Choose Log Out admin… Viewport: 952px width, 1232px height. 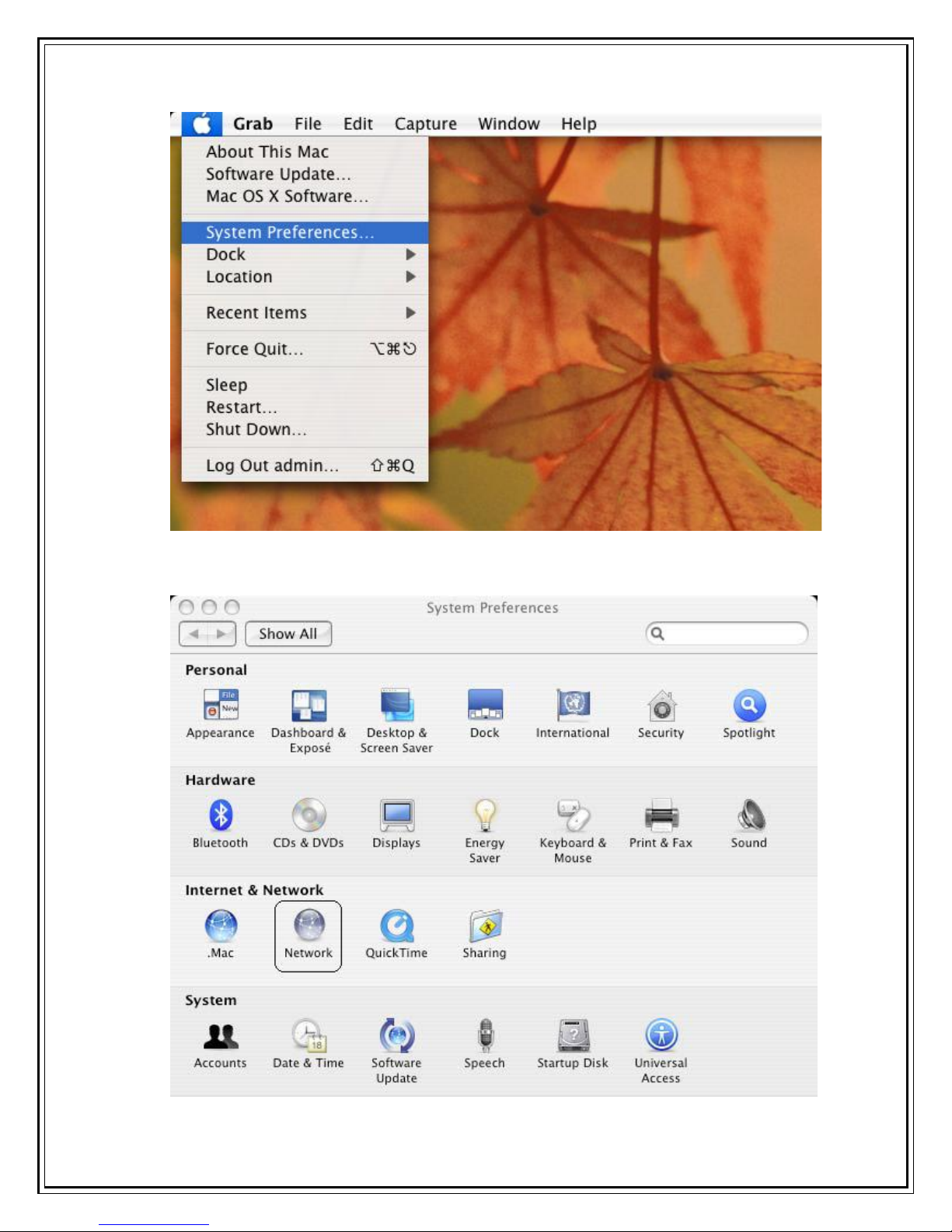click(305, 466)
